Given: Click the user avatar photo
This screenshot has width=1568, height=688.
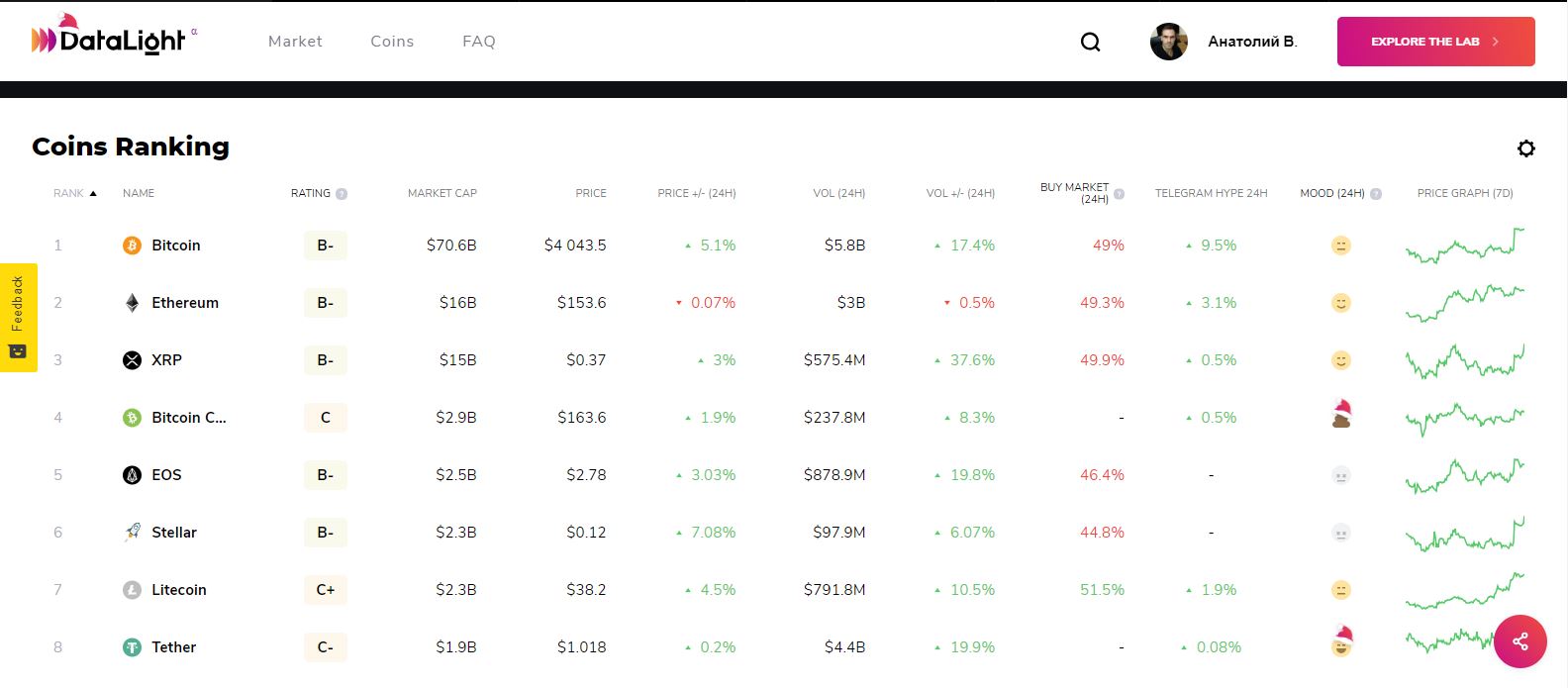Looking at the screenshot, I should 1168,42.
